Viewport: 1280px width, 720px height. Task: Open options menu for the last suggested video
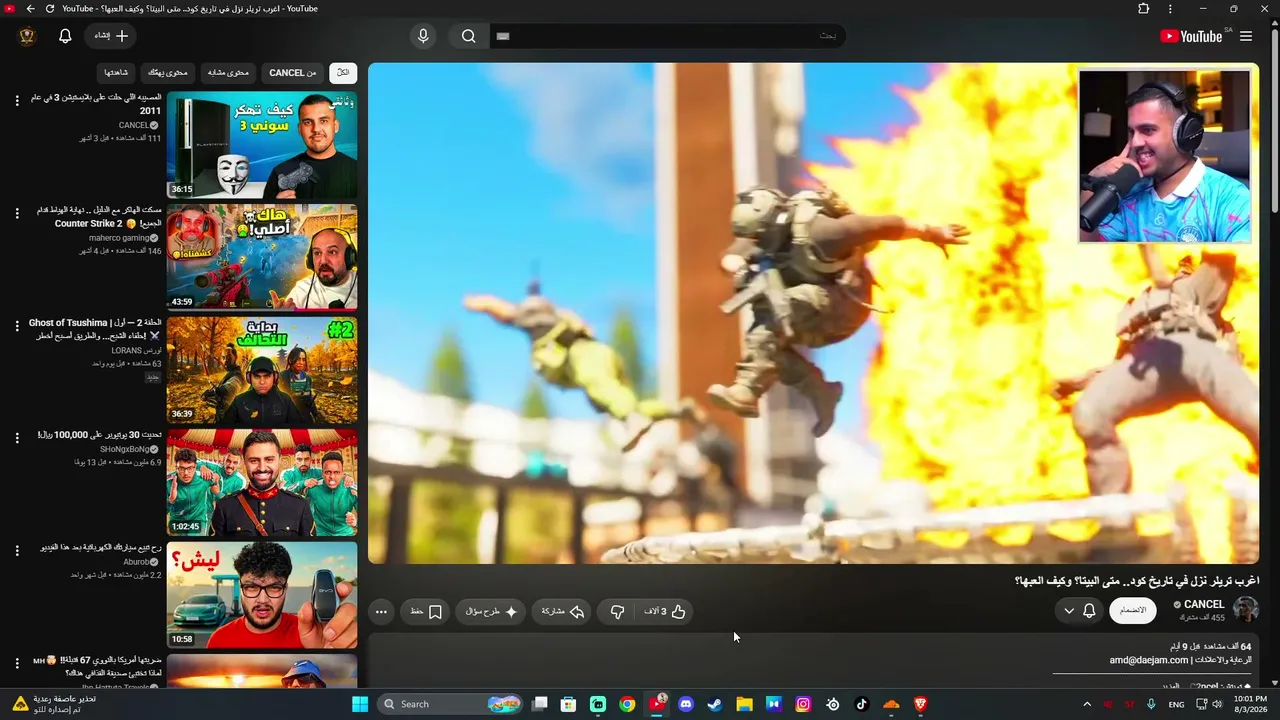tap(17, 663)
